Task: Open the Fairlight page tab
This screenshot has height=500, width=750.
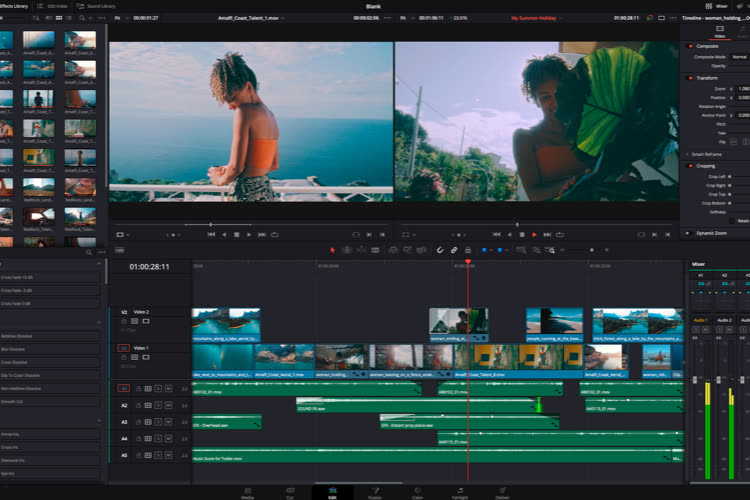Action: tap(460, 493)
